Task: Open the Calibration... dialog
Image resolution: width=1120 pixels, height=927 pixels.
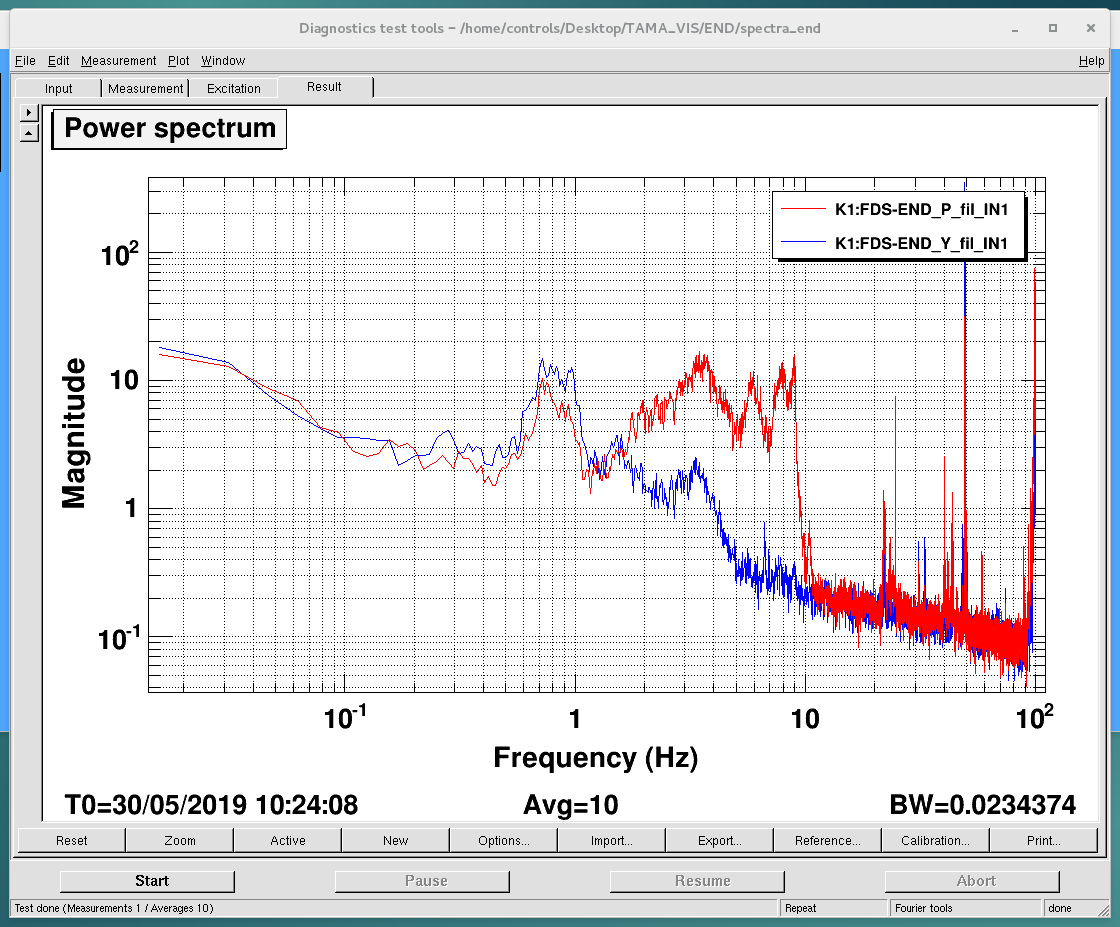Action: tap(935, 840)
